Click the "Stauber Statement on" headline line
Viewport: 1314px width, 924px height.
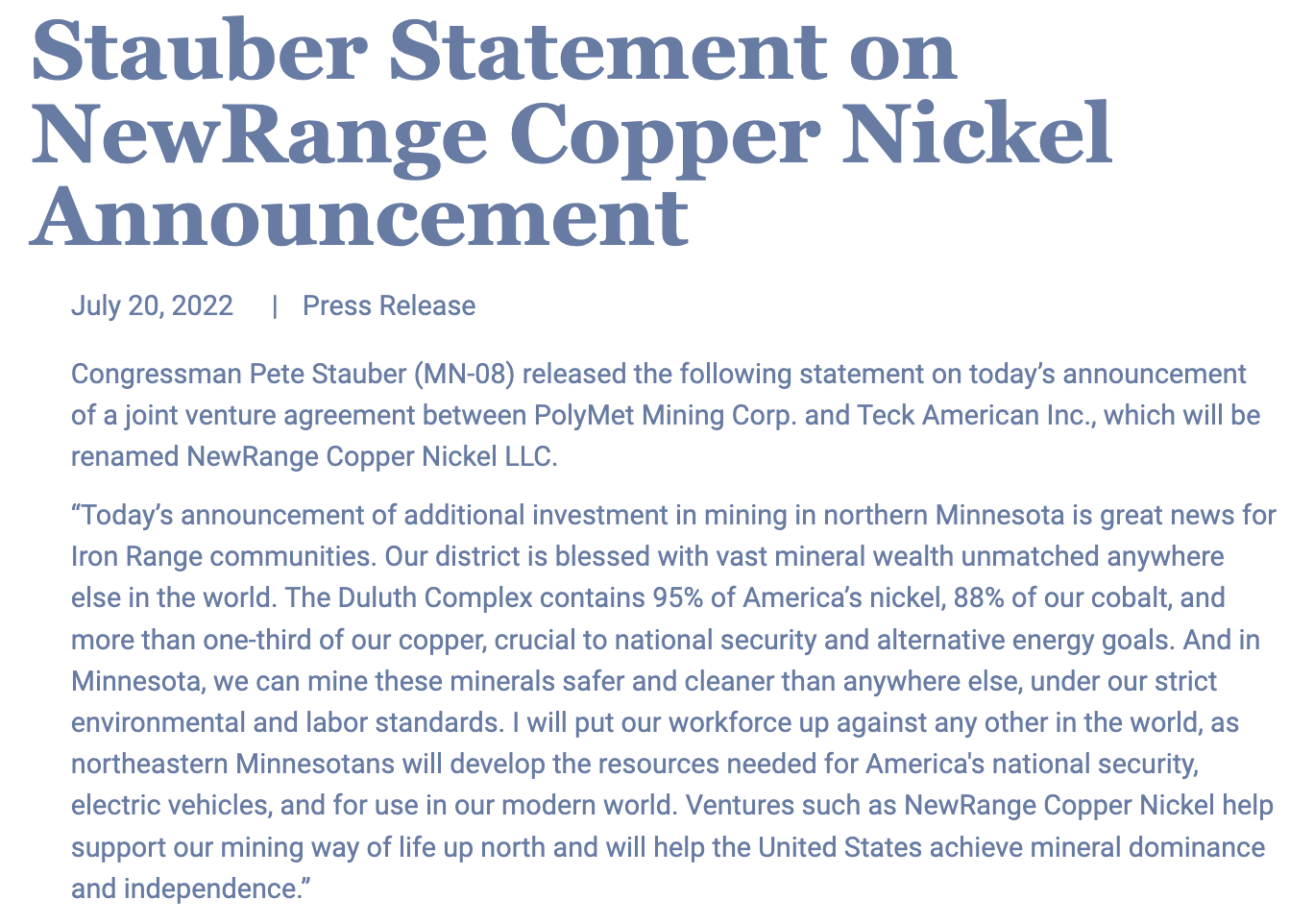pyautogui.click(x=495, y=51)
